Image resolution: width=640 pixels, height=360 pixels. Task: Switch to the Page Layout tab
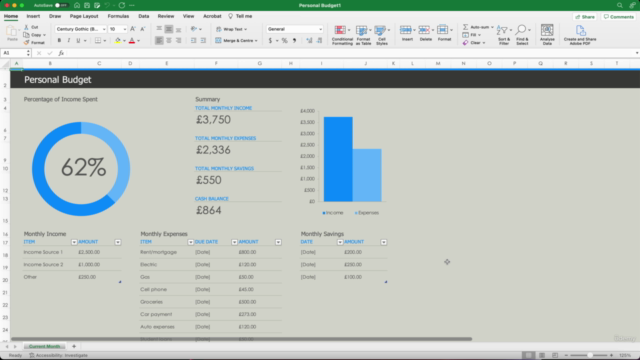tap(84, 16)
